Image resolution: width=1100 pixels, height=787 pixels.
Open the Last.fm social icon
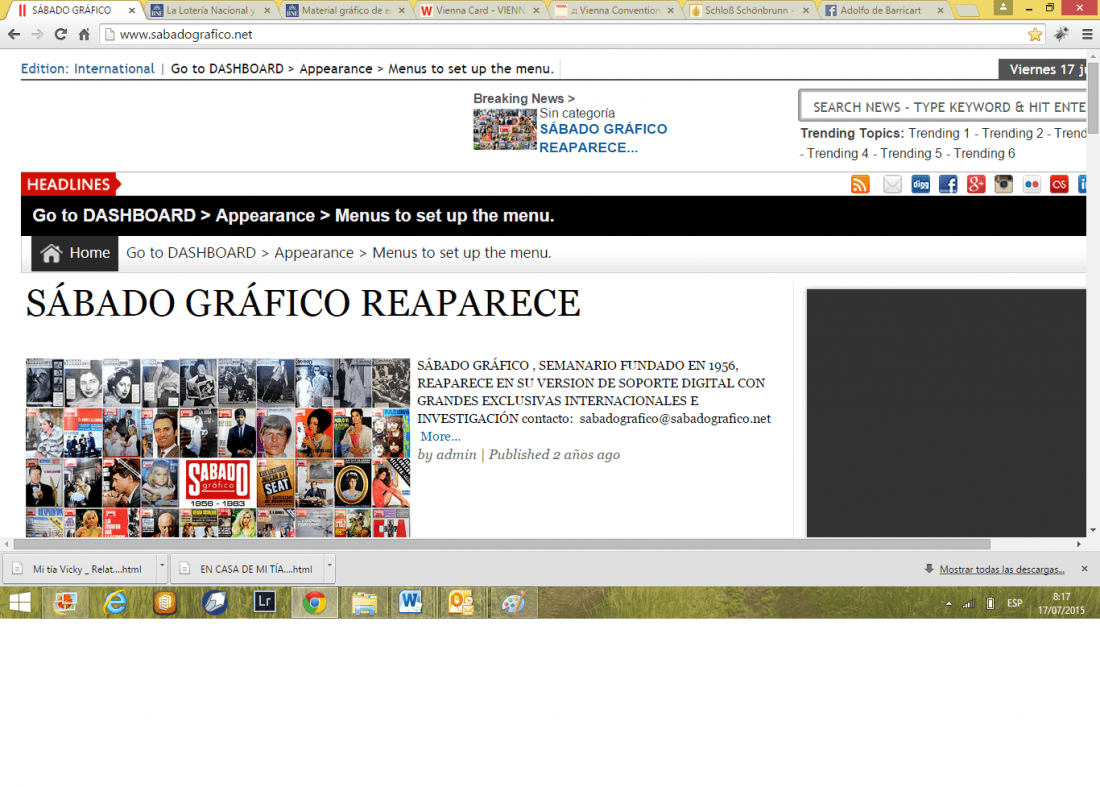pos(1059,184)
